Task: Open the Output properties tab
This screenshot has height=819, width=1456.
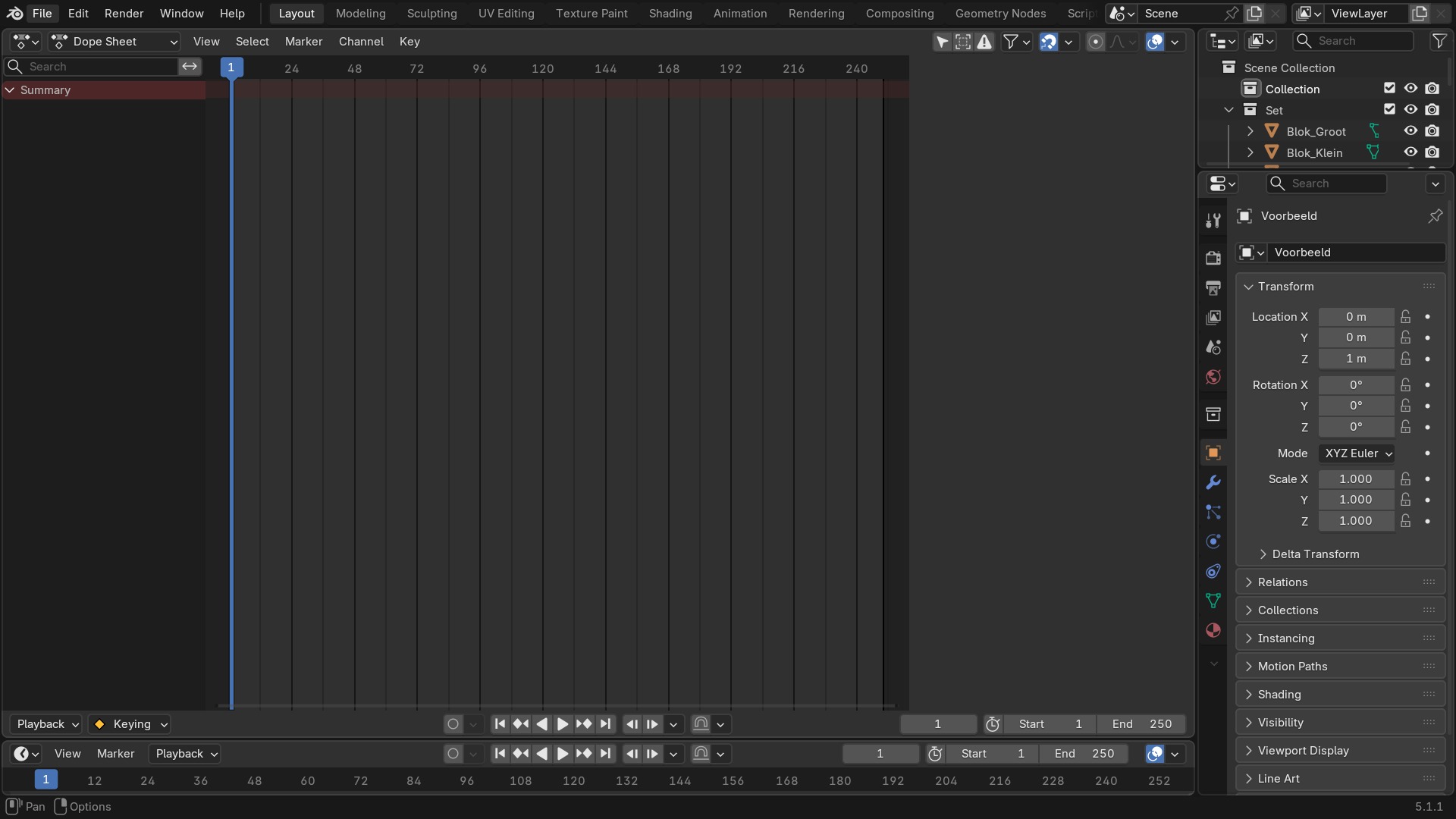Action: (x=1213, y=287)
